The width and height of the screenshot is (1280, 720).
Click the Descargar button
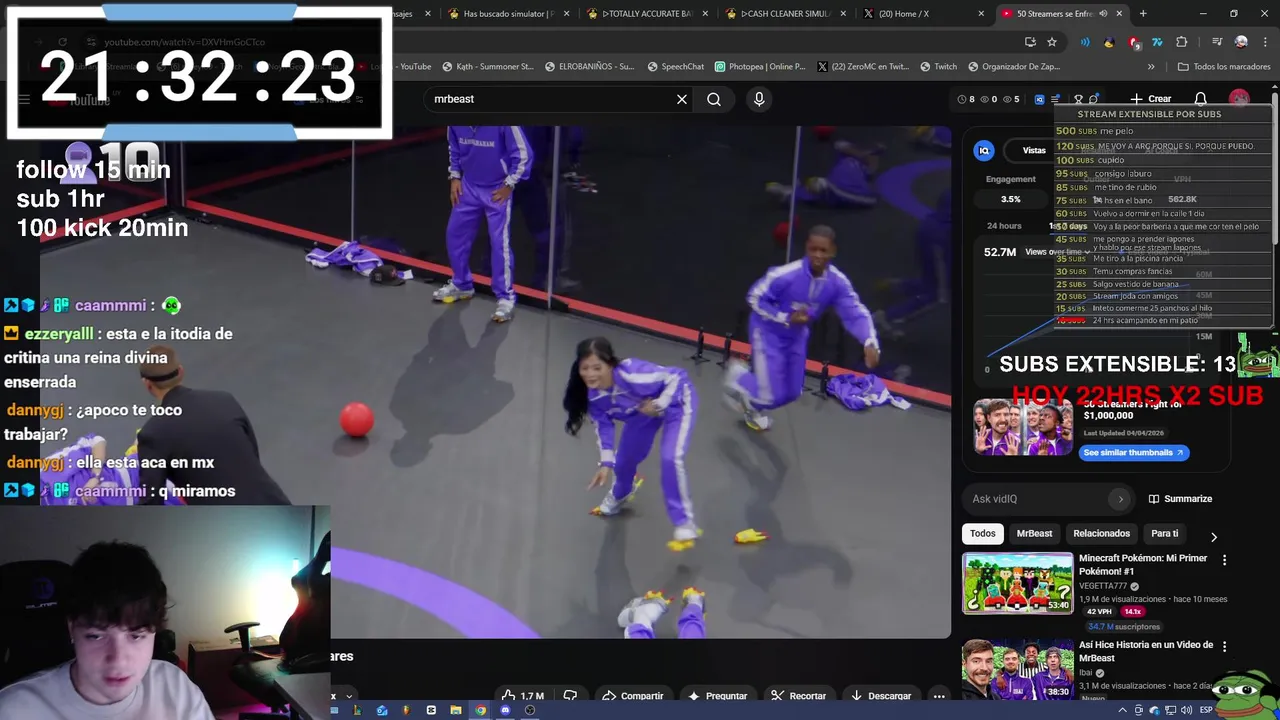point(881,696)
